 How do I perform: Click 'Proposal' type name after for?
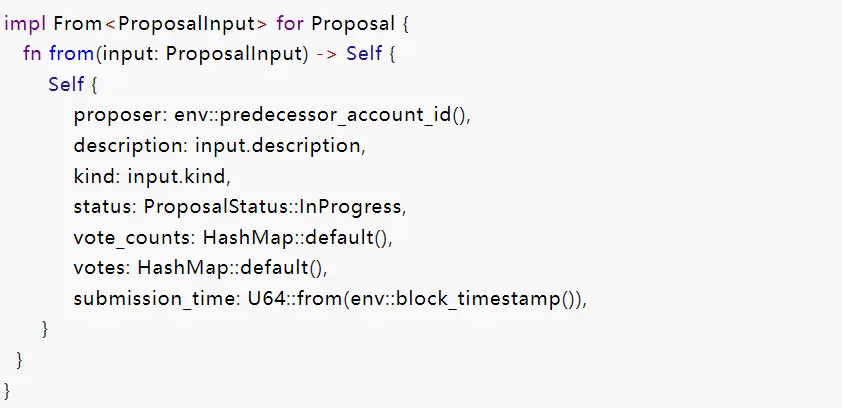[x=353, y=24]
